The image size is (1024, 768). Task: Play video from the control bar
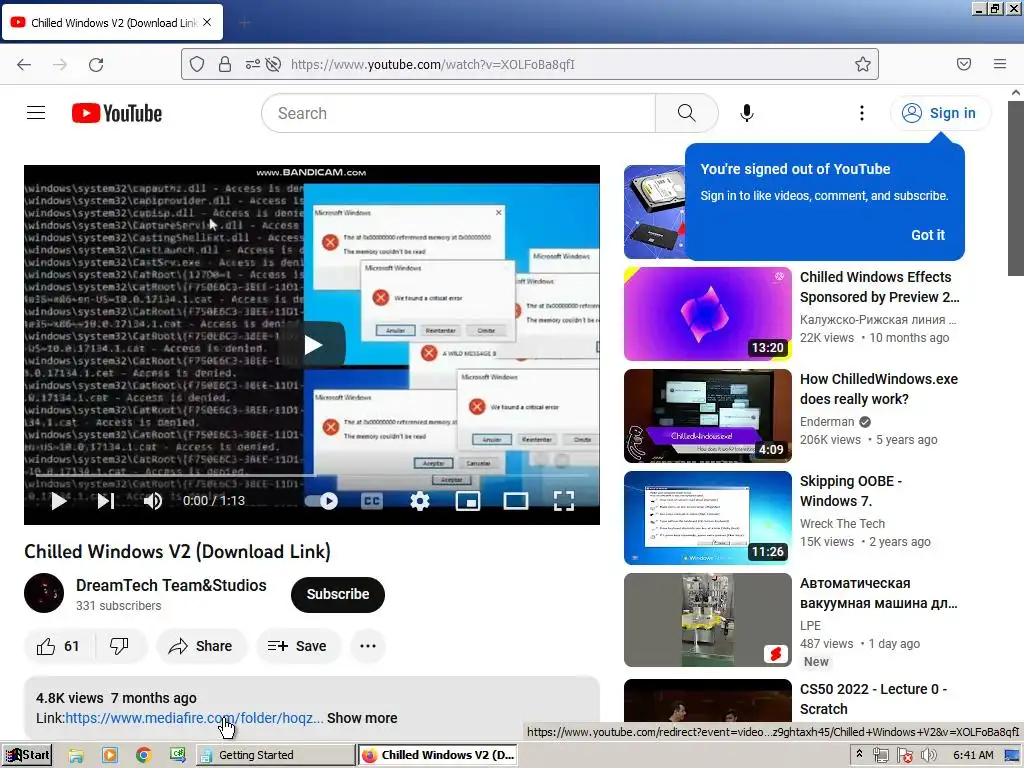[x=59, y=501]
